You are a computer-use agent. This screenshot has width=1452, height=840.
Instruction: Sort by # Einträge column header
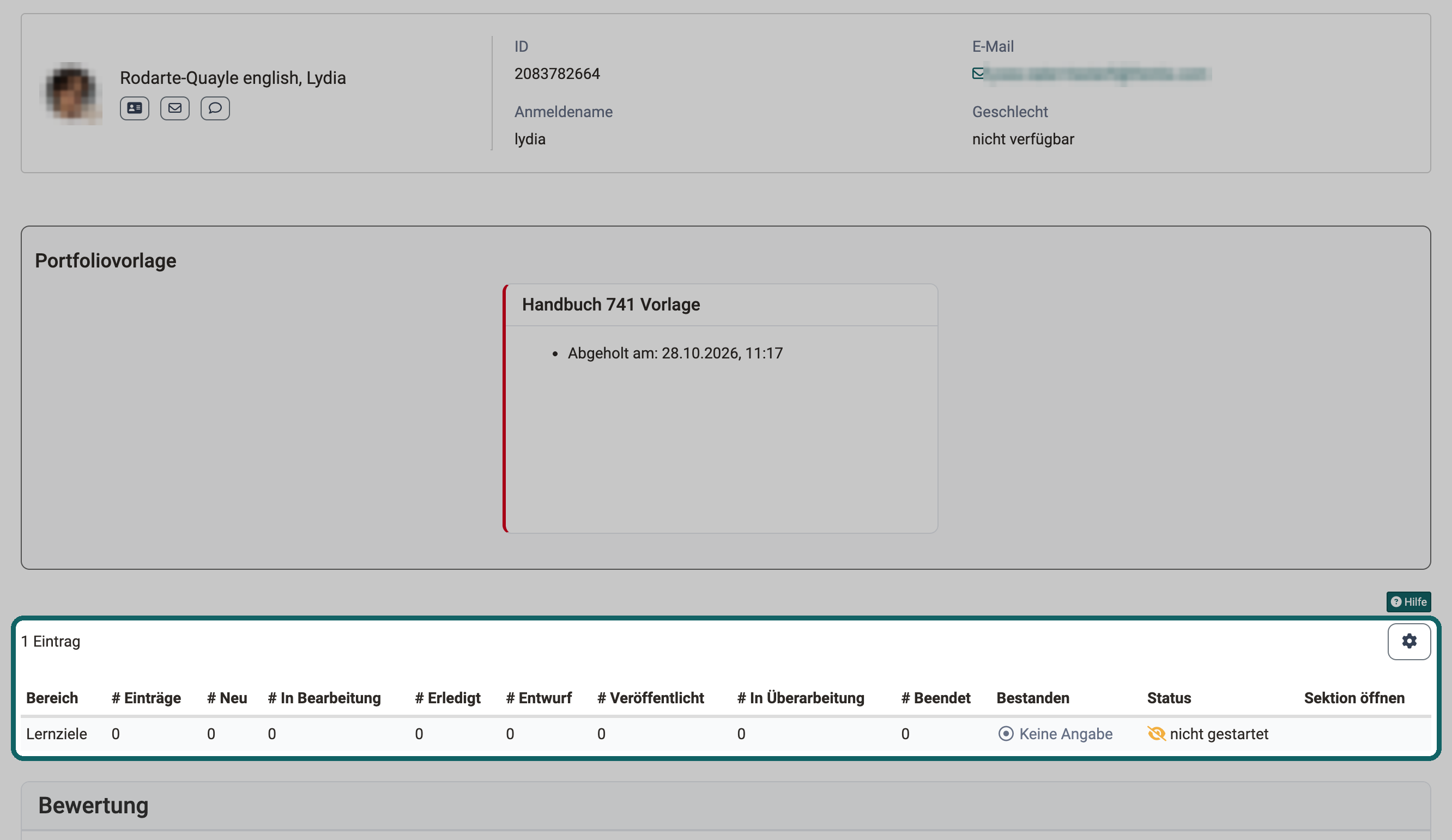(146, 698)
